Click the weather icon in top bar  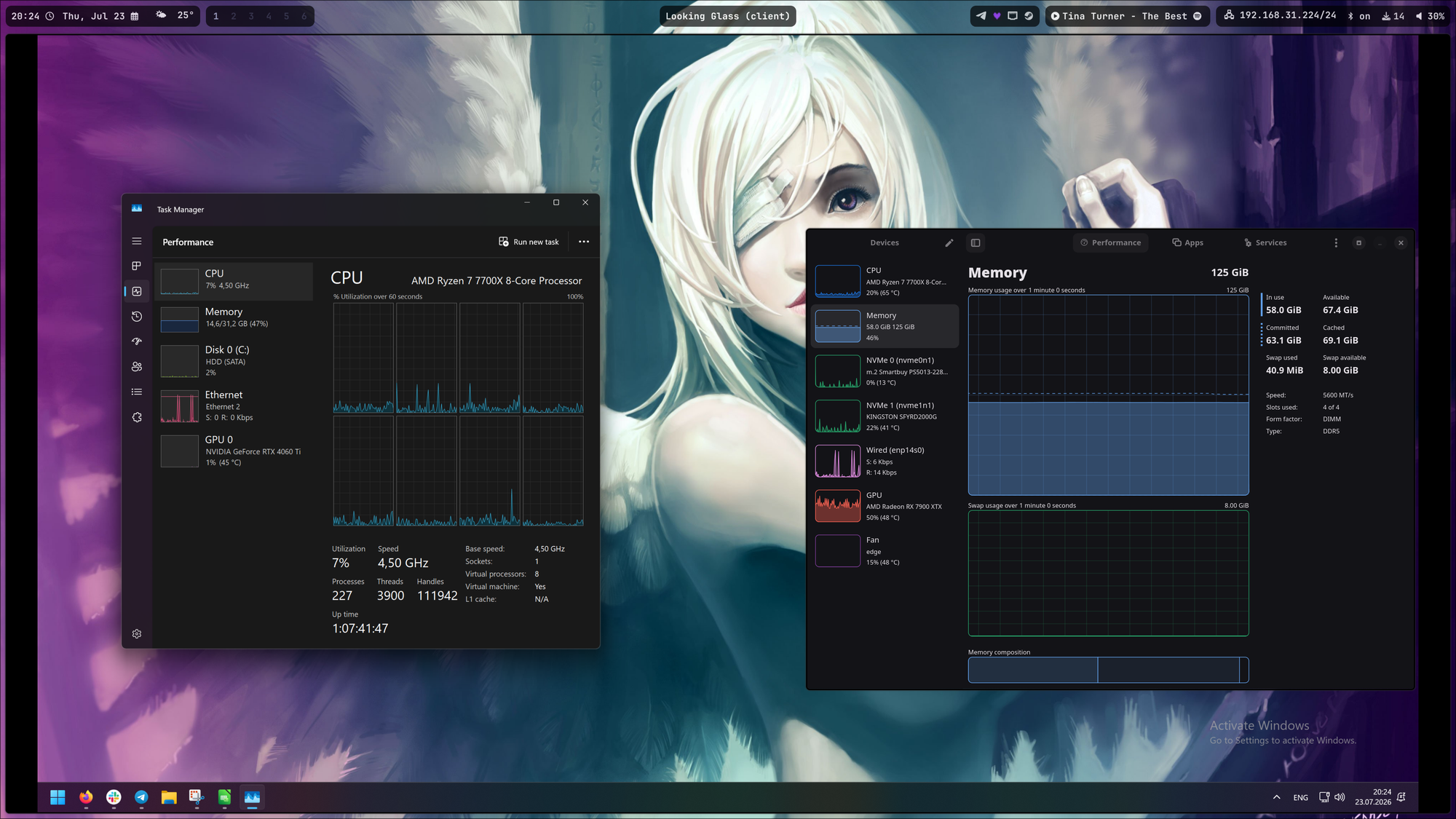(x=161, y=15)
